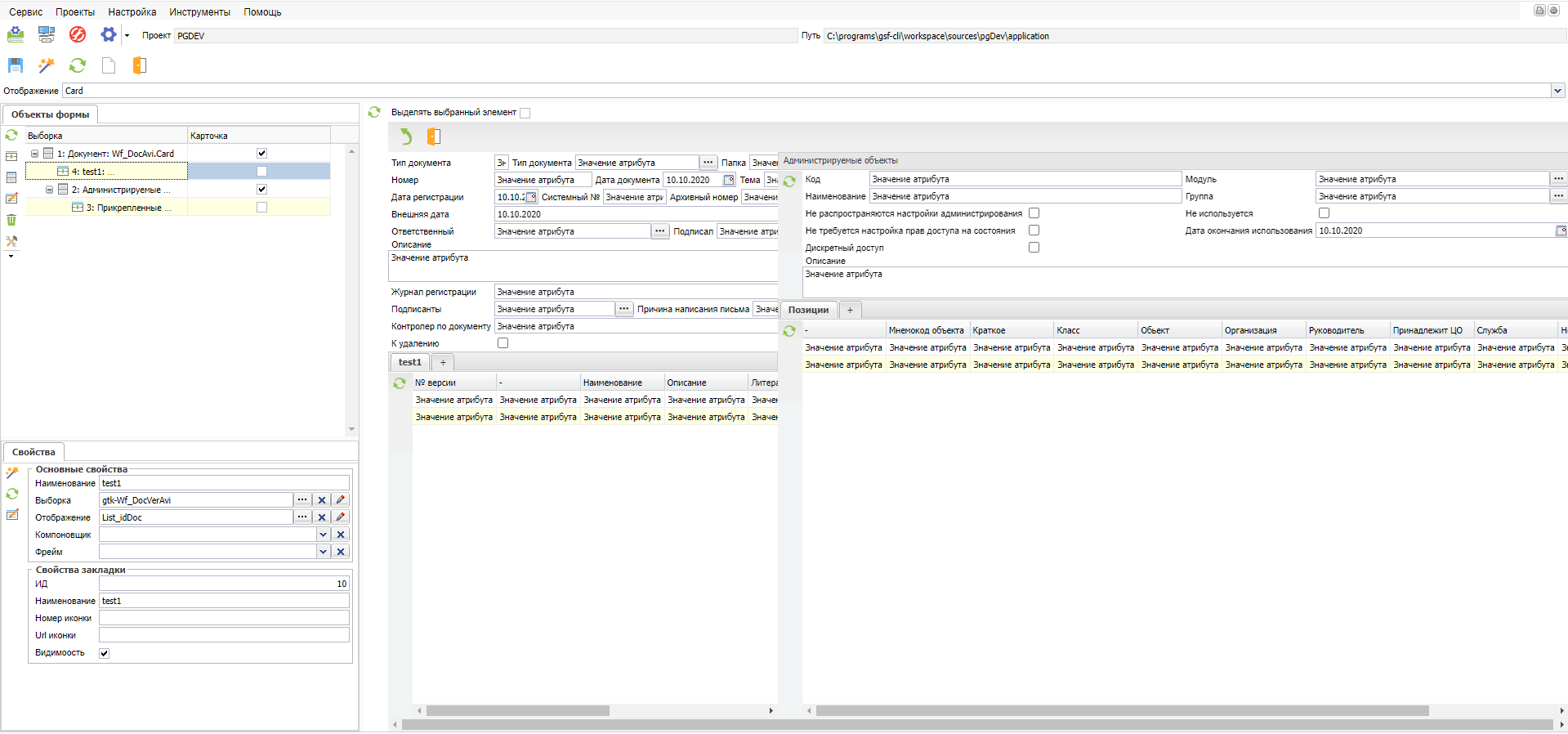The image size is (1568, 734).
Task: Clear the Фрейм field
Action: (x=341, y=552)
